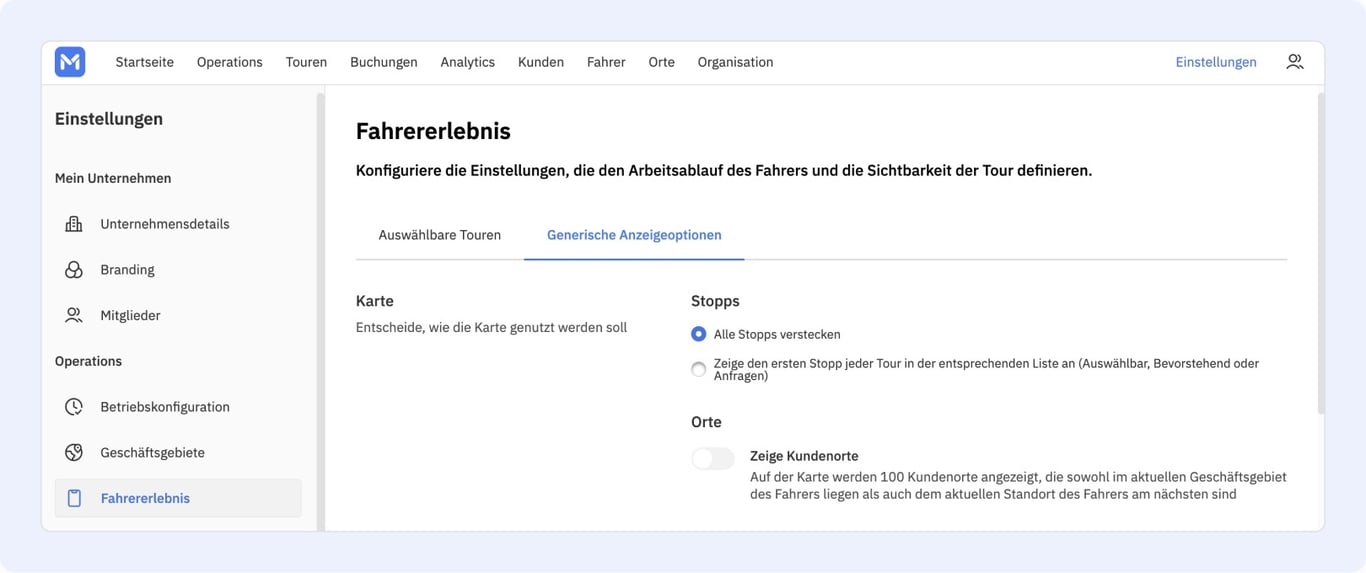This screenshot has height=573, width=1366.
Task: Click the 'Einstellungen' sidebar title
Action: 109,119
